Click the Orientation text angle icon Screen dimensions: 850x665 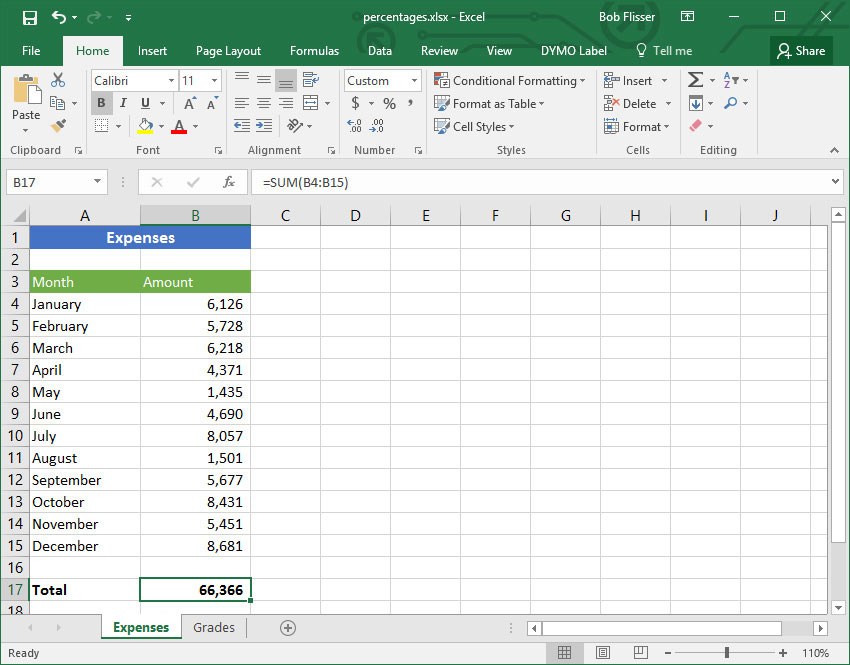(x=295, y=126)
